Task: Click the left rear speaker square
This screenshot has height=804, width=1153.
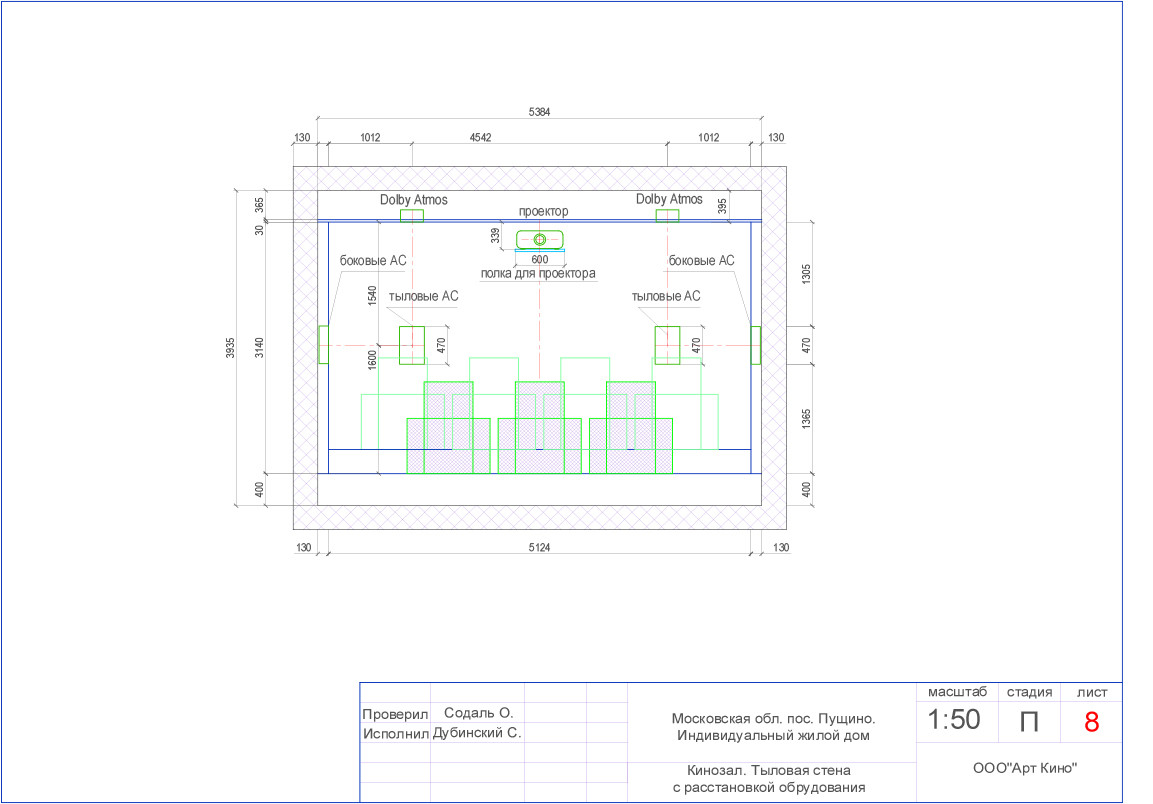Action: [x=412, y=345]
